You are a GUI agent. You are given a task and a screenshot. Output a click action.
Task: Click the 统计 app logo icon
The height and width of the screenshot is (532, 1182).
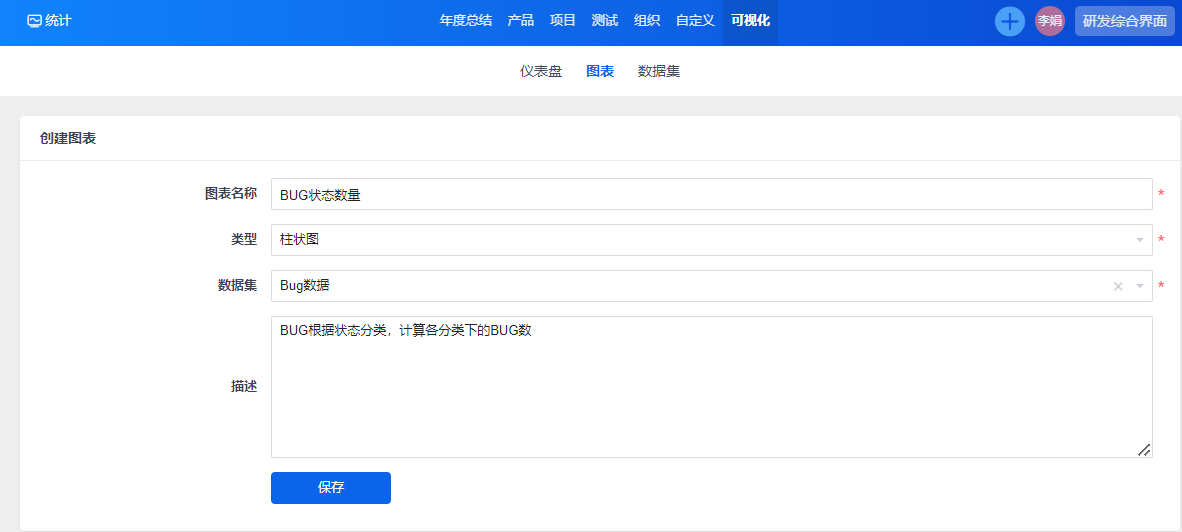click(34, 20)
